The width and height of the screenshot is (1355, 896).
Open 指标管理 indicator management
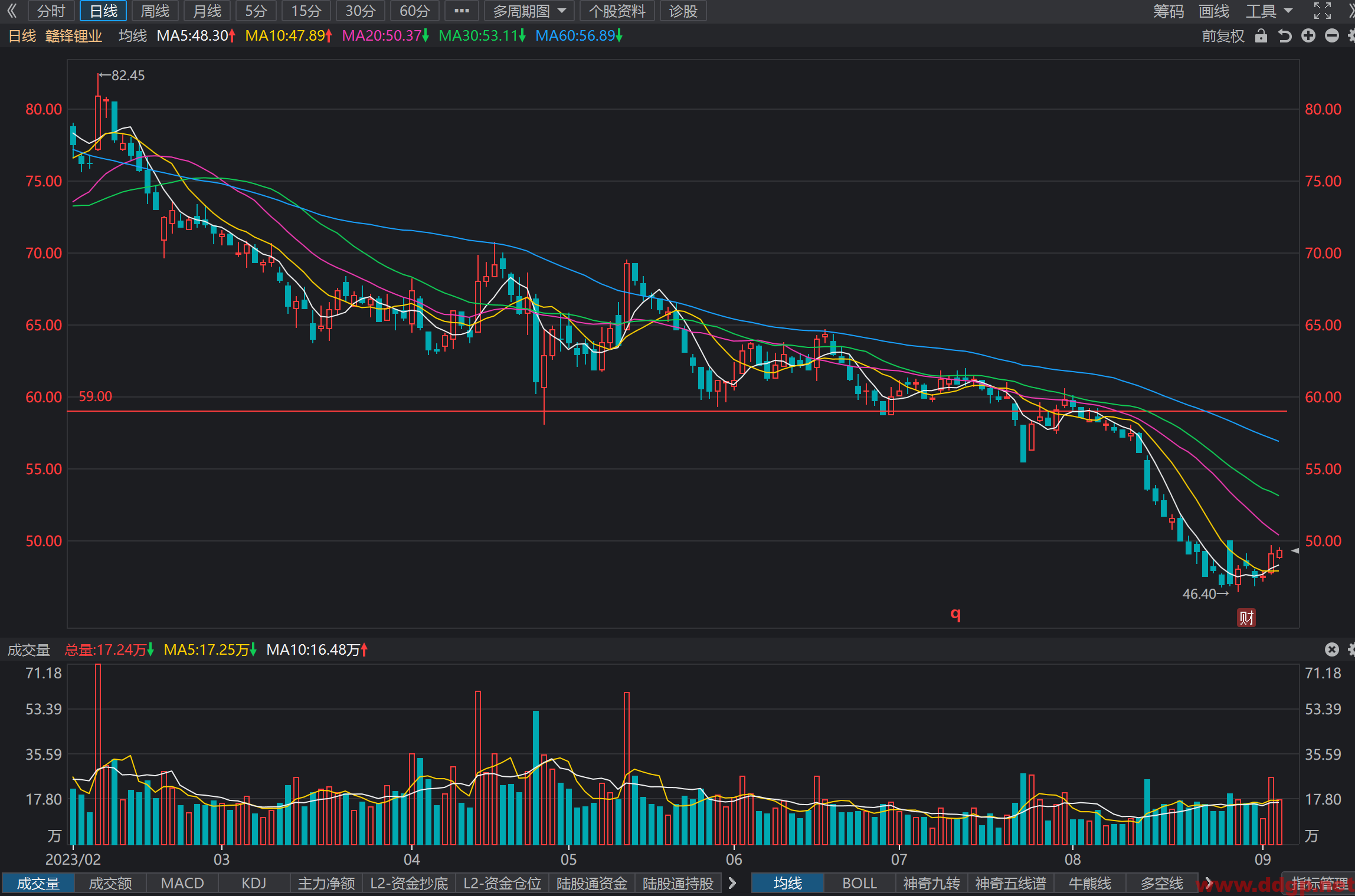(x=1320, y=884)
